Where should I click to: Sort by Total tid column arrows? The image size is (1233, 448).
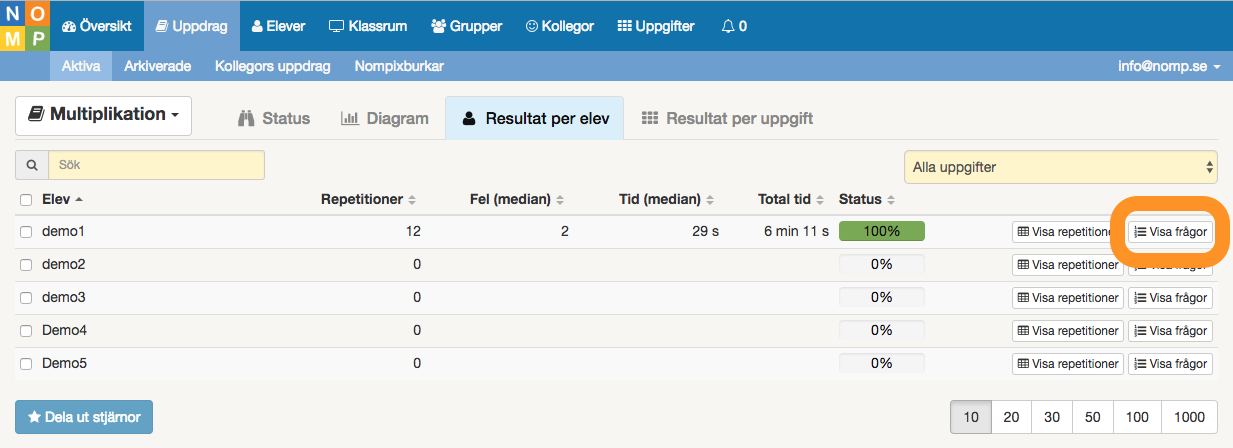[820, 200]
